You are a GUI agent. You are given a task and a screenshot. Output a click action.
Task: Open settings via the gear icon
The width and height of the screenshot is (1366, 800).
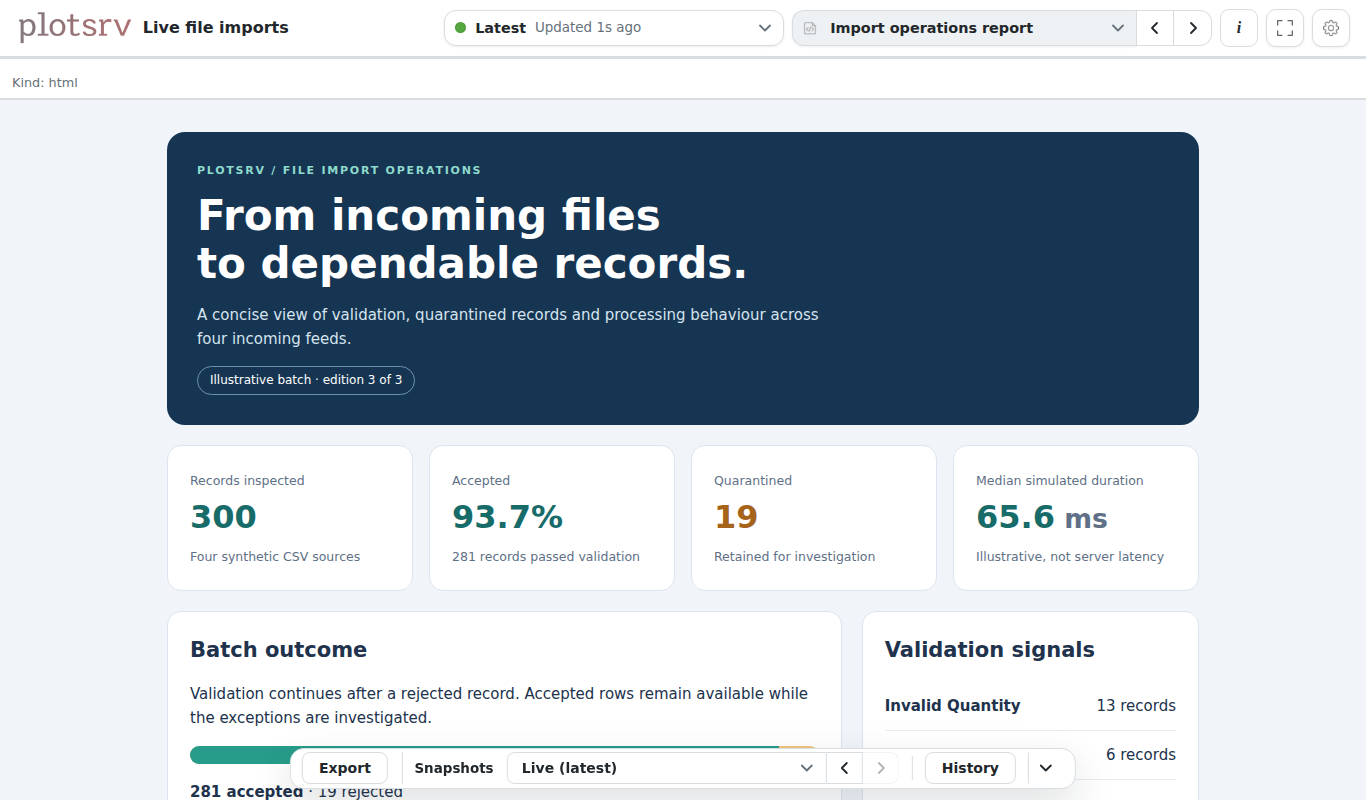tap(1331, 28)
